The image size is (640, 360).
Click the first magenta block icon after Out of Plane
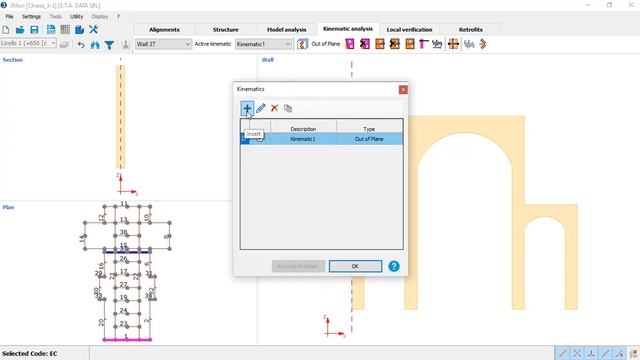click(x=350, y=44)
